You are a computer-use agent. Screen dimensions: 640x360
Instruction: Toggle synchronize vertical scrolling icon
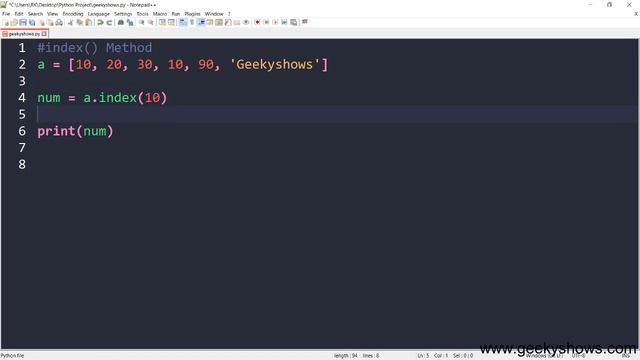(162, 22)
